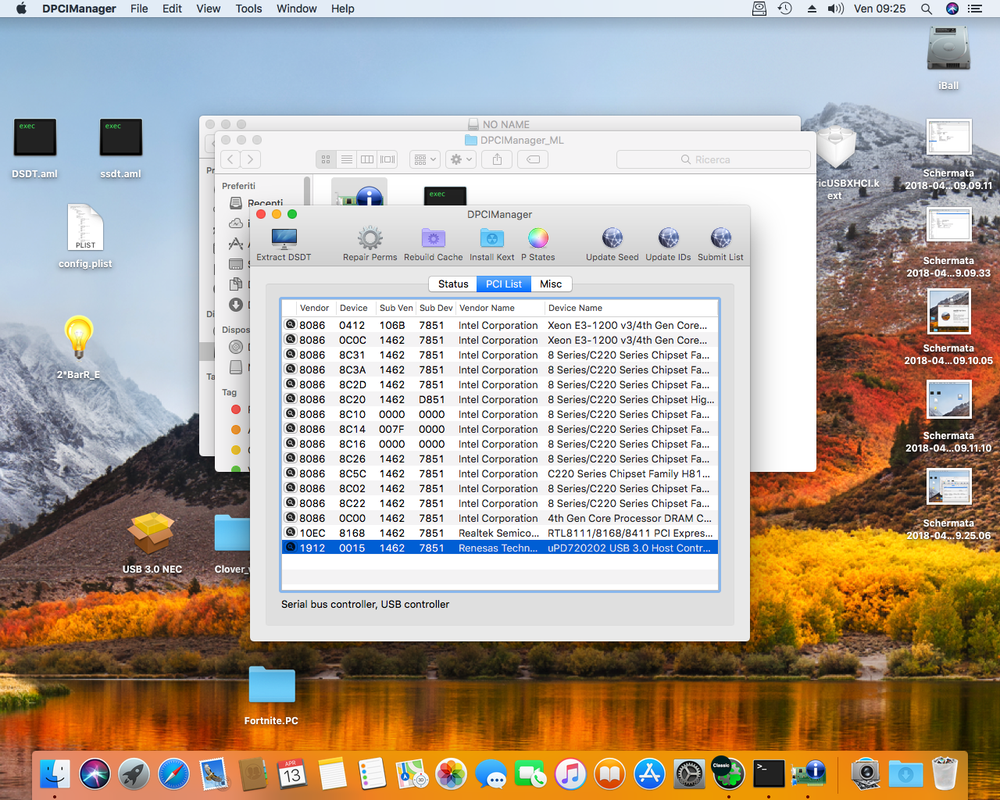Sort by Sub Ven column header
1000x800 pixels.
[x=396, y=307]
